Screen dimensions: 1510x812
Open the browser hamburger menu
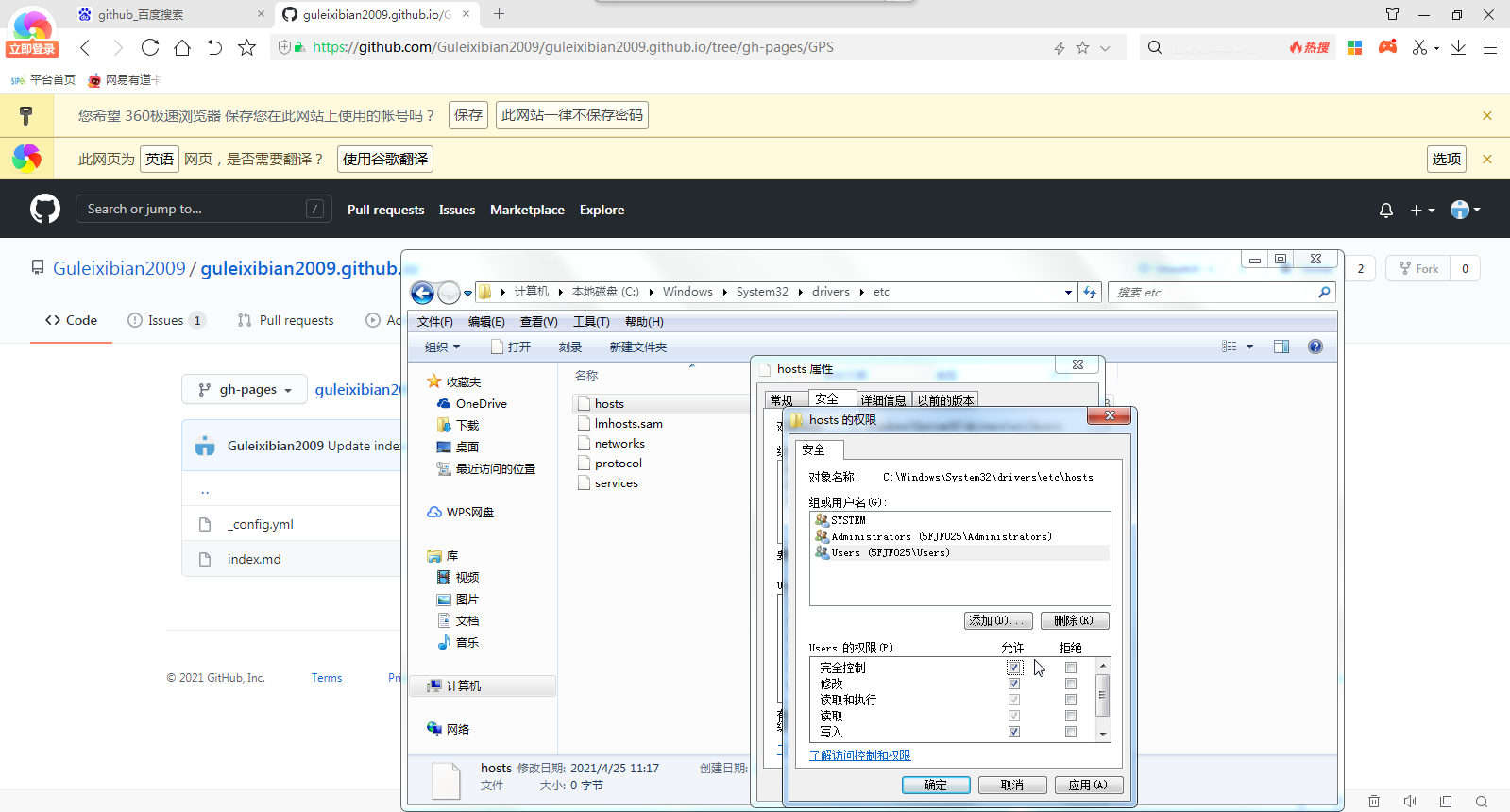click(1490, 47)
